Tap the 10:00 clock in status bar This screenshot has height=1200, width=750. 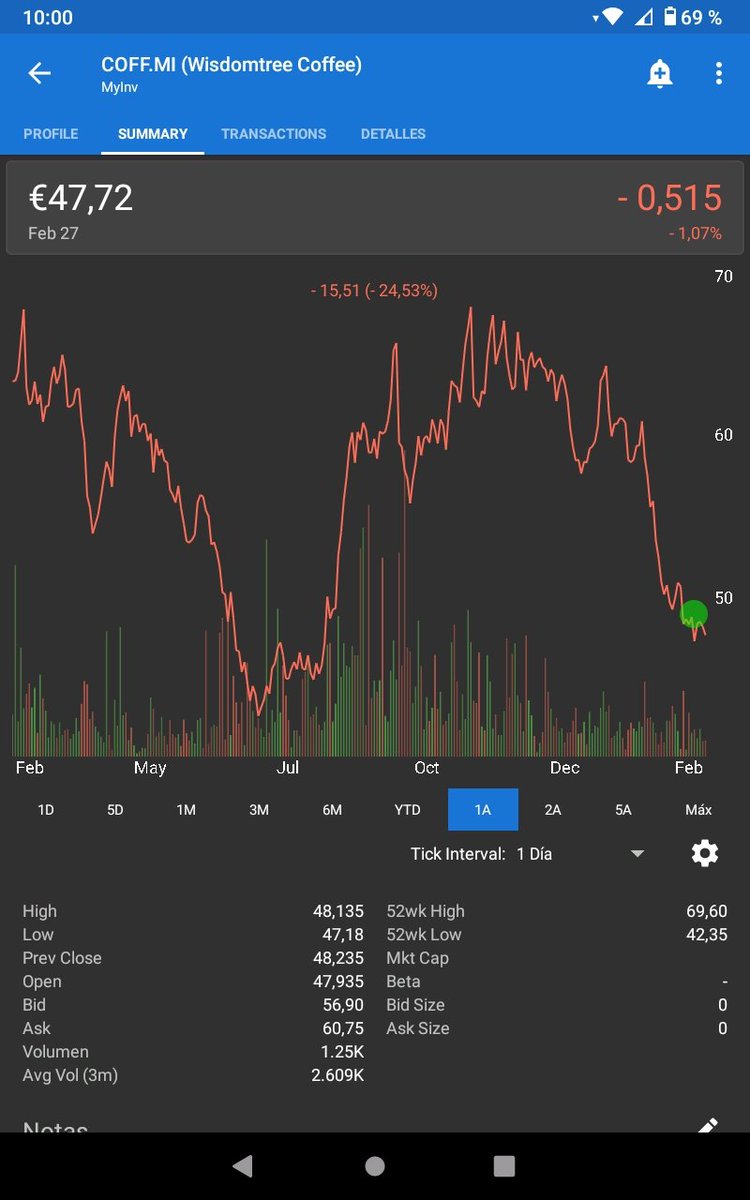(x=48, y=17)
